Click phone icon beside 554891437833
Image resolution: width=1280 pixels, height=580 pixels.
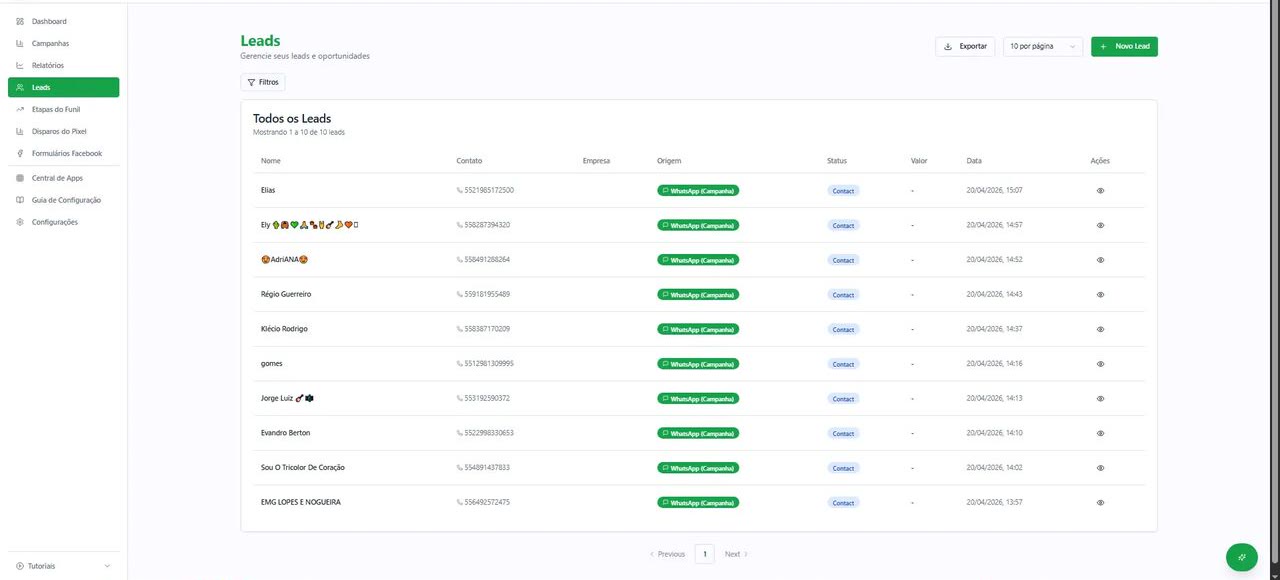click(x=460, y=468)
